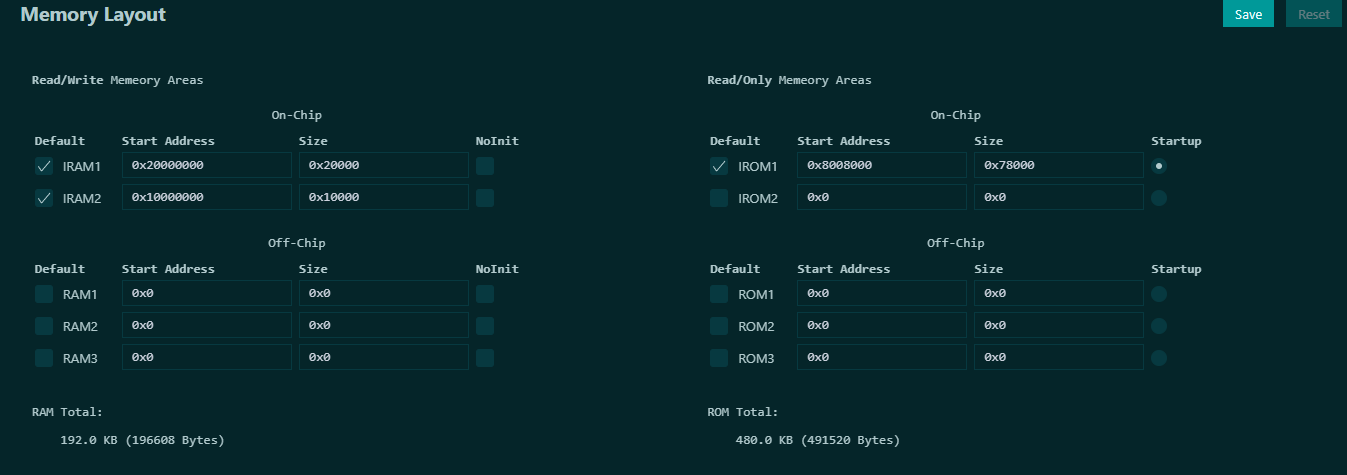Select ROM1 as startup region
This screenshot has width=1347, height=475.
pos(1159,294)
